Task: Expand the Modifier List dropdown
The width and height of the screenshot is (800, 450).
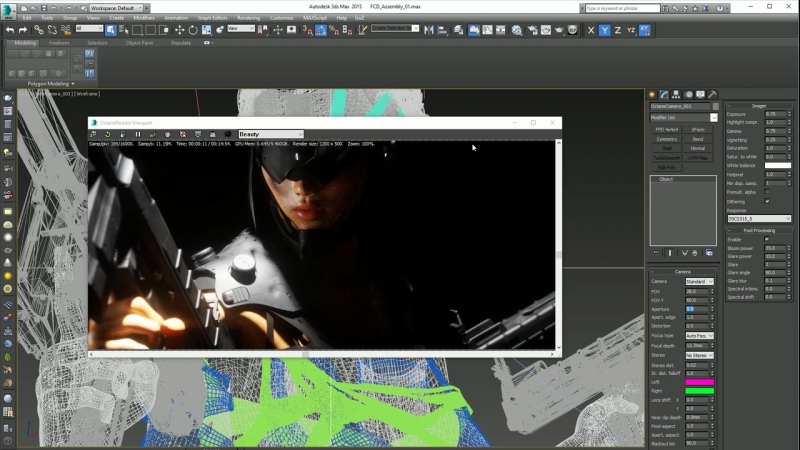Action: click(684, 117)
